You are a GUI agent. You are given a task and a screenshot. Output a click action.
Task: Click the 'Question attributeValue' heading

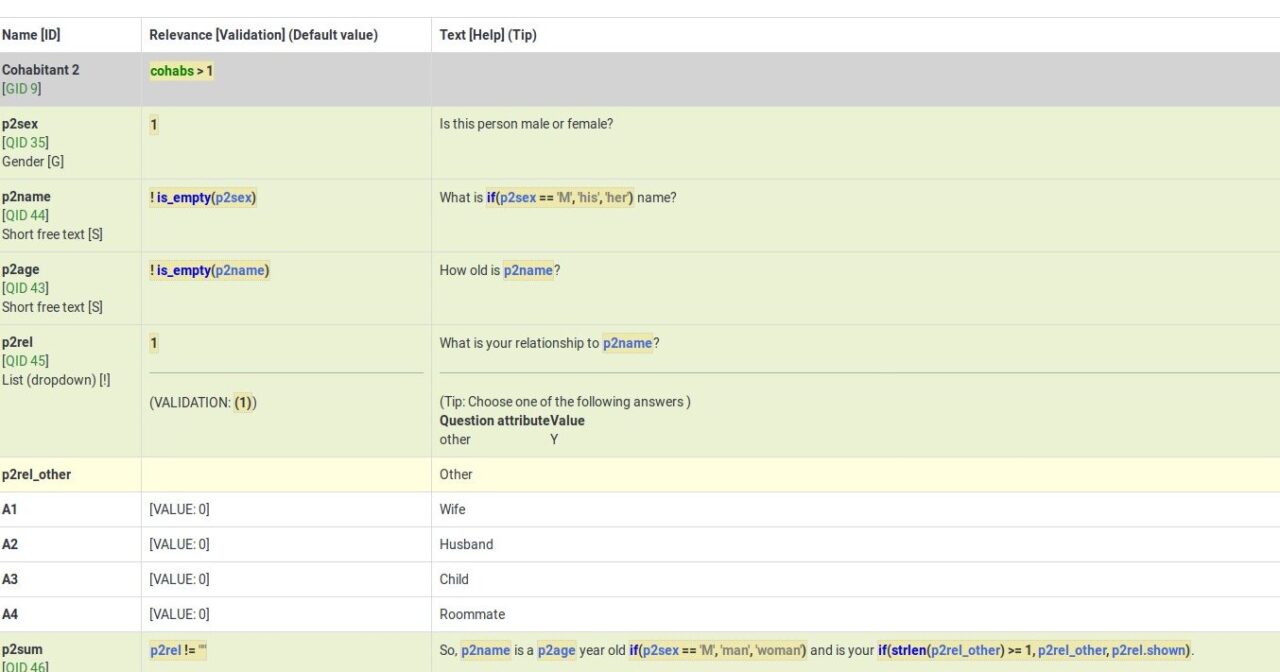point(512,421)
